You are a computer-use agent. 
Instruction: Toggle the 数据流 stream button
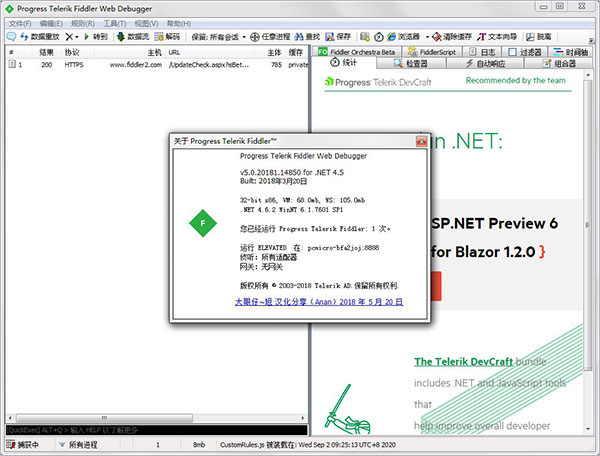[133, 36]
